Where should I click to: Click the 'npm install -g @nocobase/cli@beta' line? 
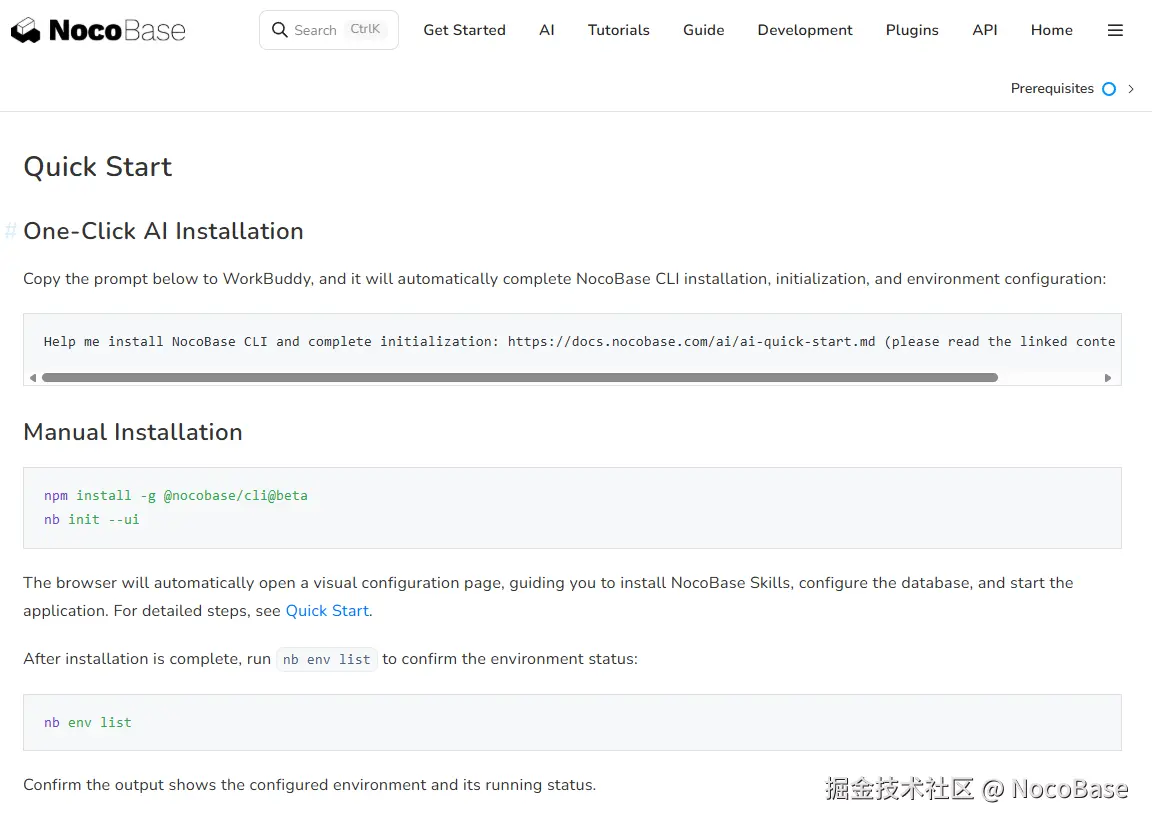(x=176, y=495)
